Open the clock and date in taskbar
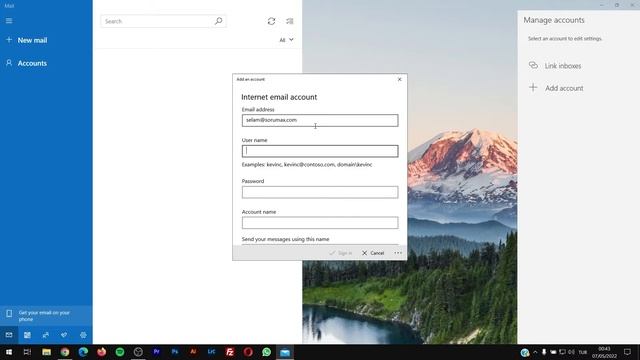Viewport: 640px width, 360px height. (x=604, y=352)
